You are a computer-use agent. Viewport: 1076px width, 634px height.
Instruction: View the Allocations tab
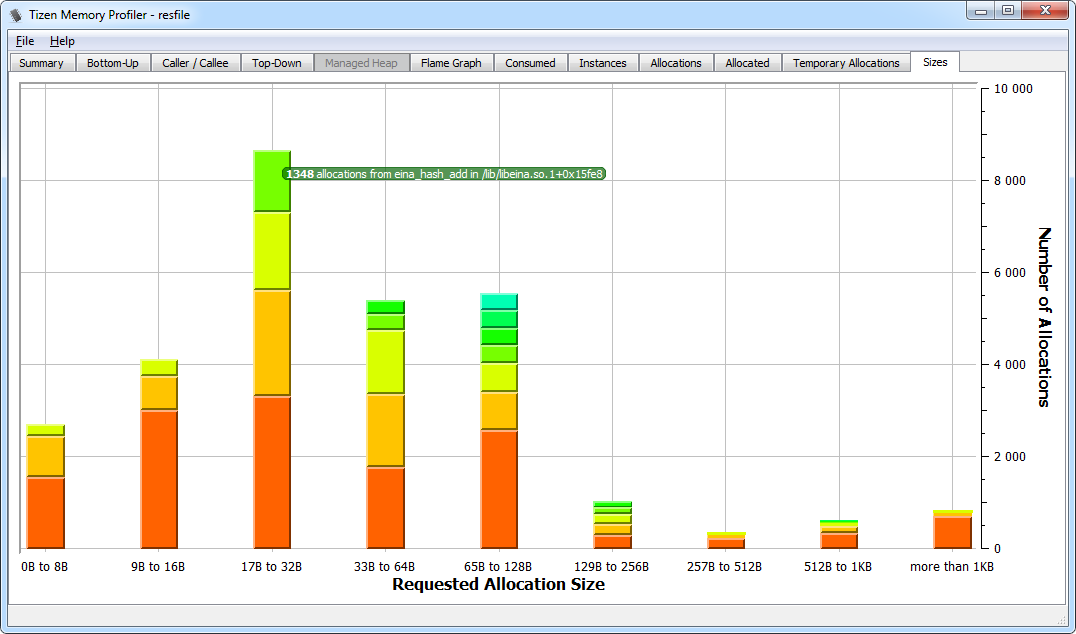pyautogui.click(x=676, y=62)
